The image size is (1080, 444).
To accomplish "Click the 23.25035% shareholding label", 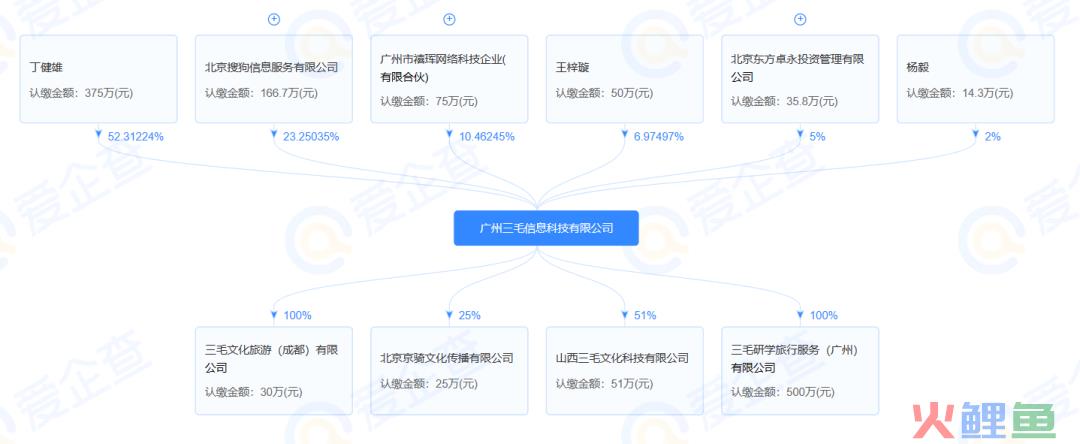I will click(x=311, y=136).
